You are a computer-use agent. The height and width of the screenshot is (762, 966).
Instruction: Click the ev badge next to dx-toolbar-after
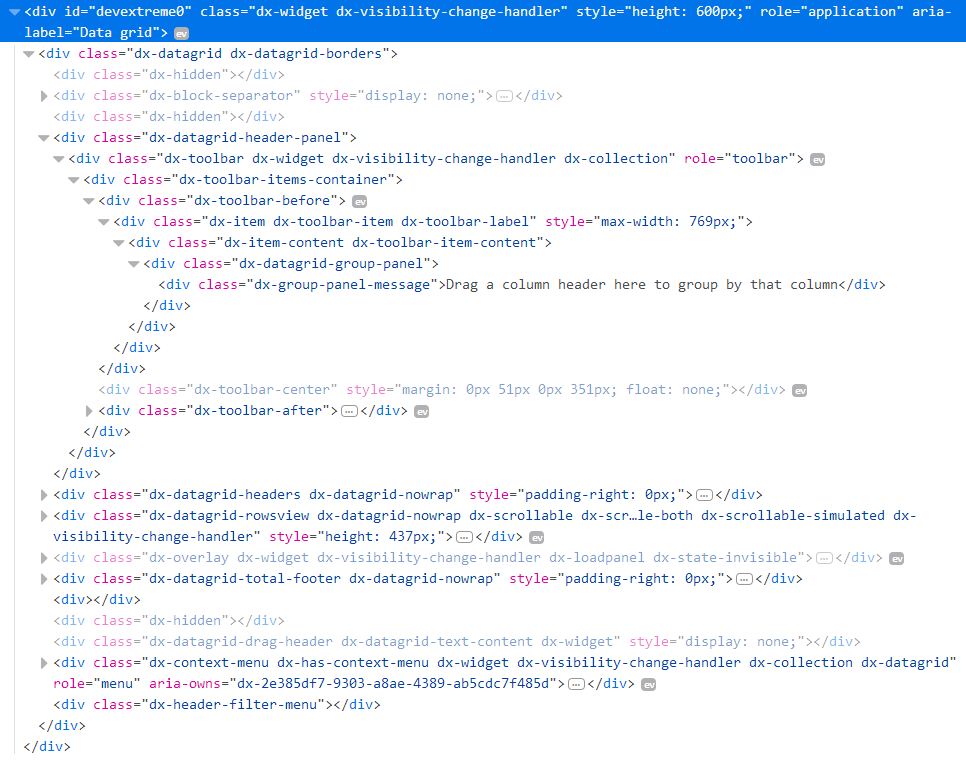pyautogui.click(x=422, y=412)
